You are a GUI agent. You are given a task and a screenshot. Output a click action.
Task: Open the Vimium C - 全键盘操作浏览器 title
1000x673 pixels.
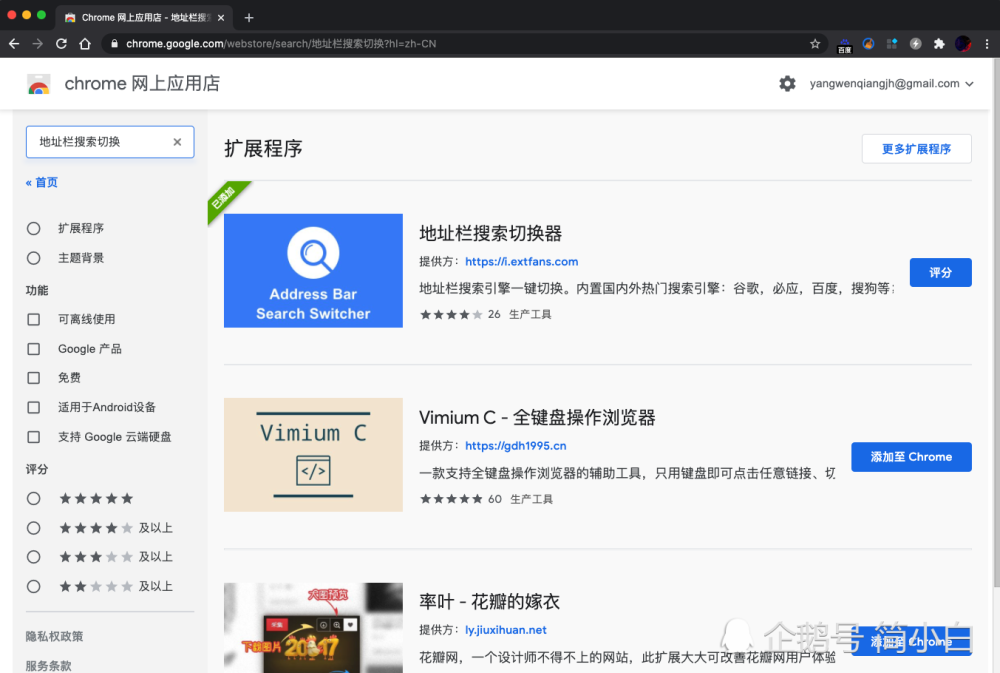pos(537,418)
